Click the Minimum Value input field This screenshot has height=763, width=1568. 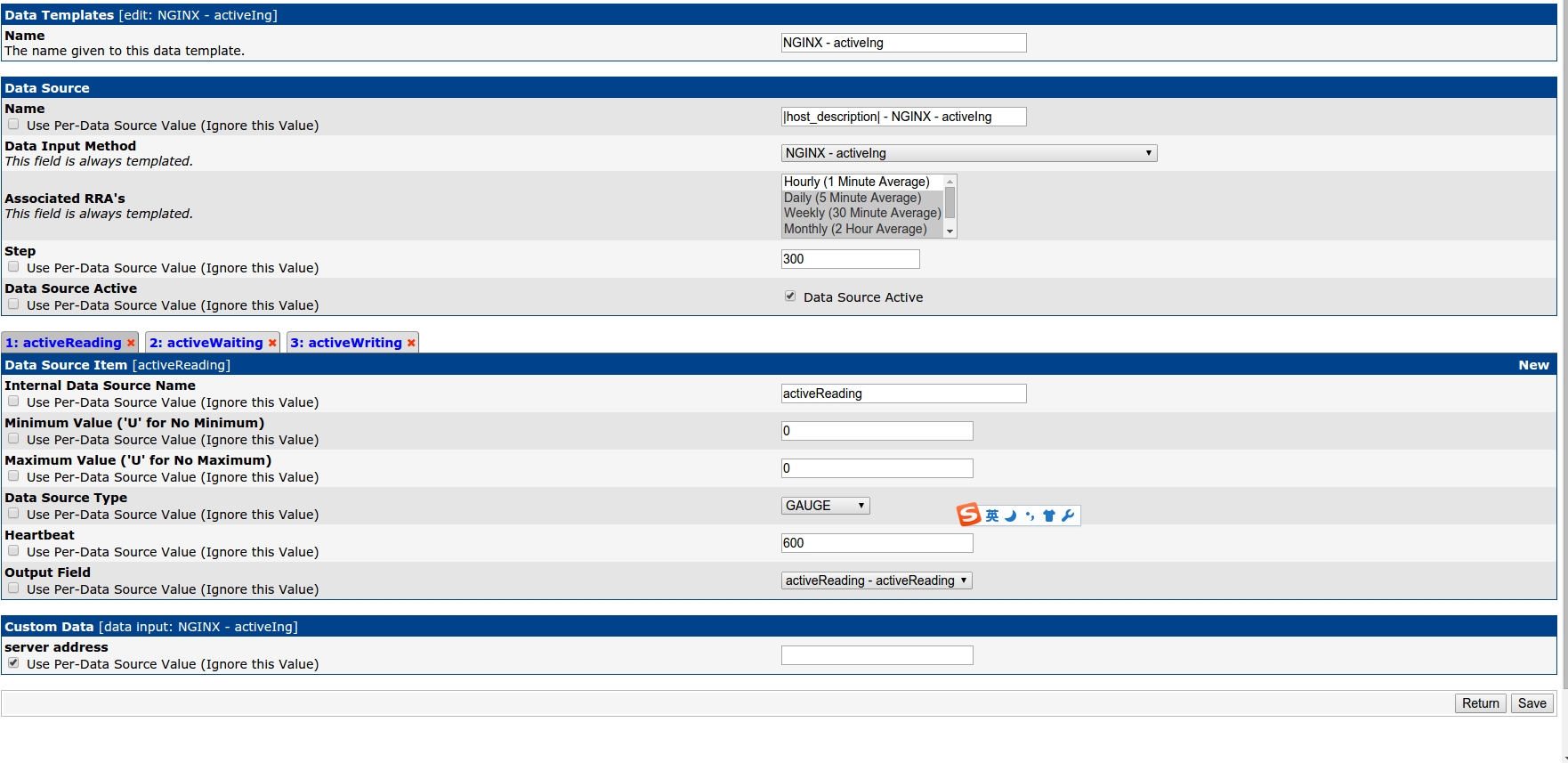click(877, 431)
